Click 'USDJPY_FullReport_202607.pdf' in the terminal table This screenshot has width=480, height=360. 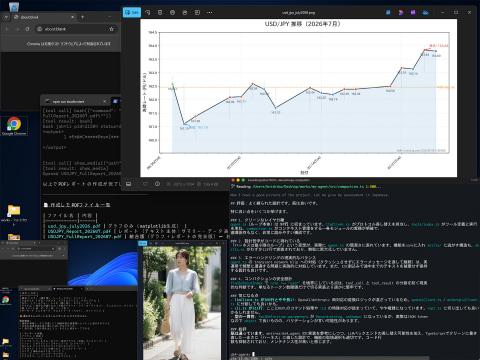[x=84, y=236]
